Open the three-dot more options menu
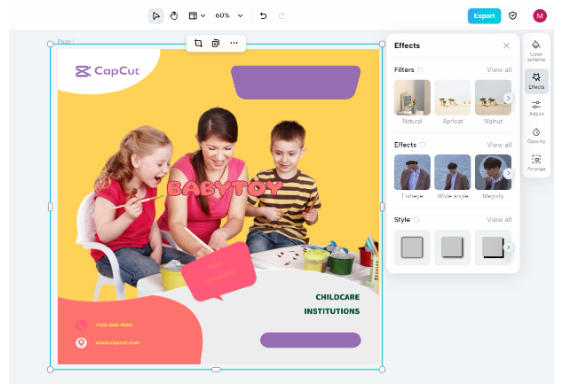Viewport: 577px width, 390px height. [x=234, y=43]
